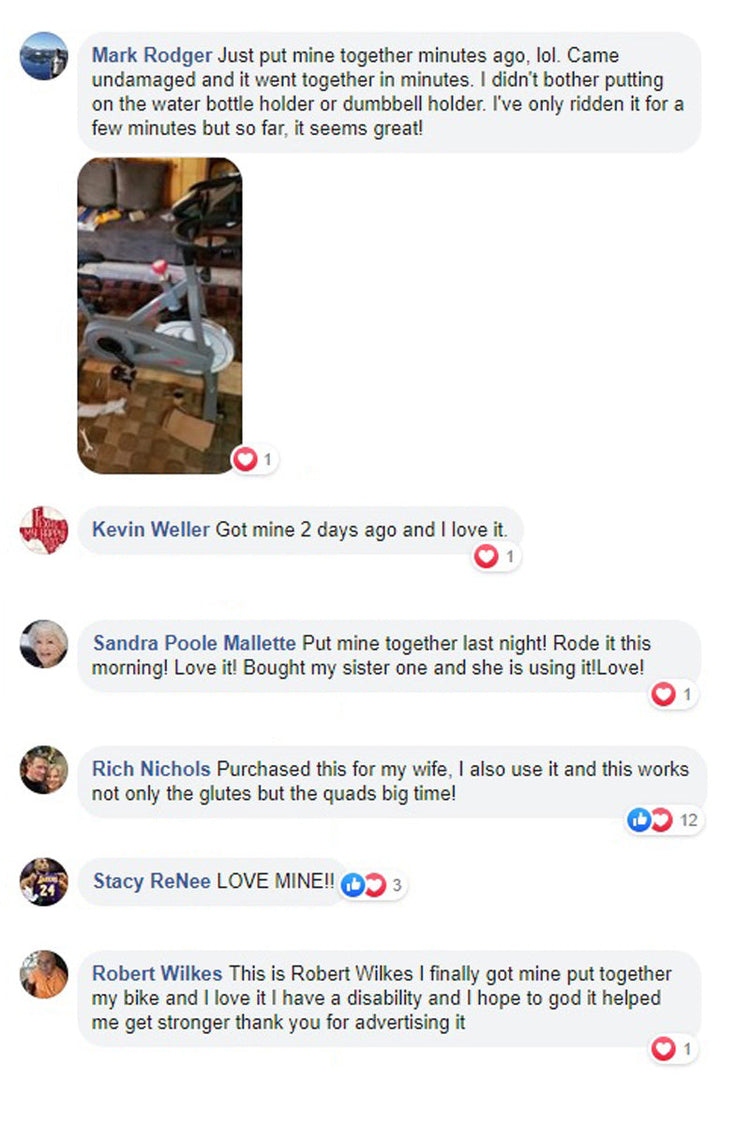View the exercise bike photo thumbnail
Viewport: 750px width, 1126px height.
point(159,315)
